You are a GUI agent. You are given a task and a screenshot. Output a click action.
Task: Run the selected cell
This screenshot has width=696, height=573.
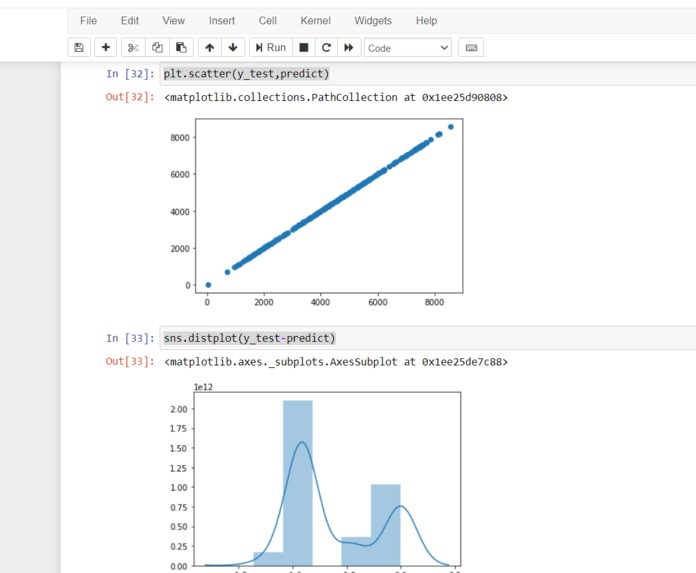[271, 47]
